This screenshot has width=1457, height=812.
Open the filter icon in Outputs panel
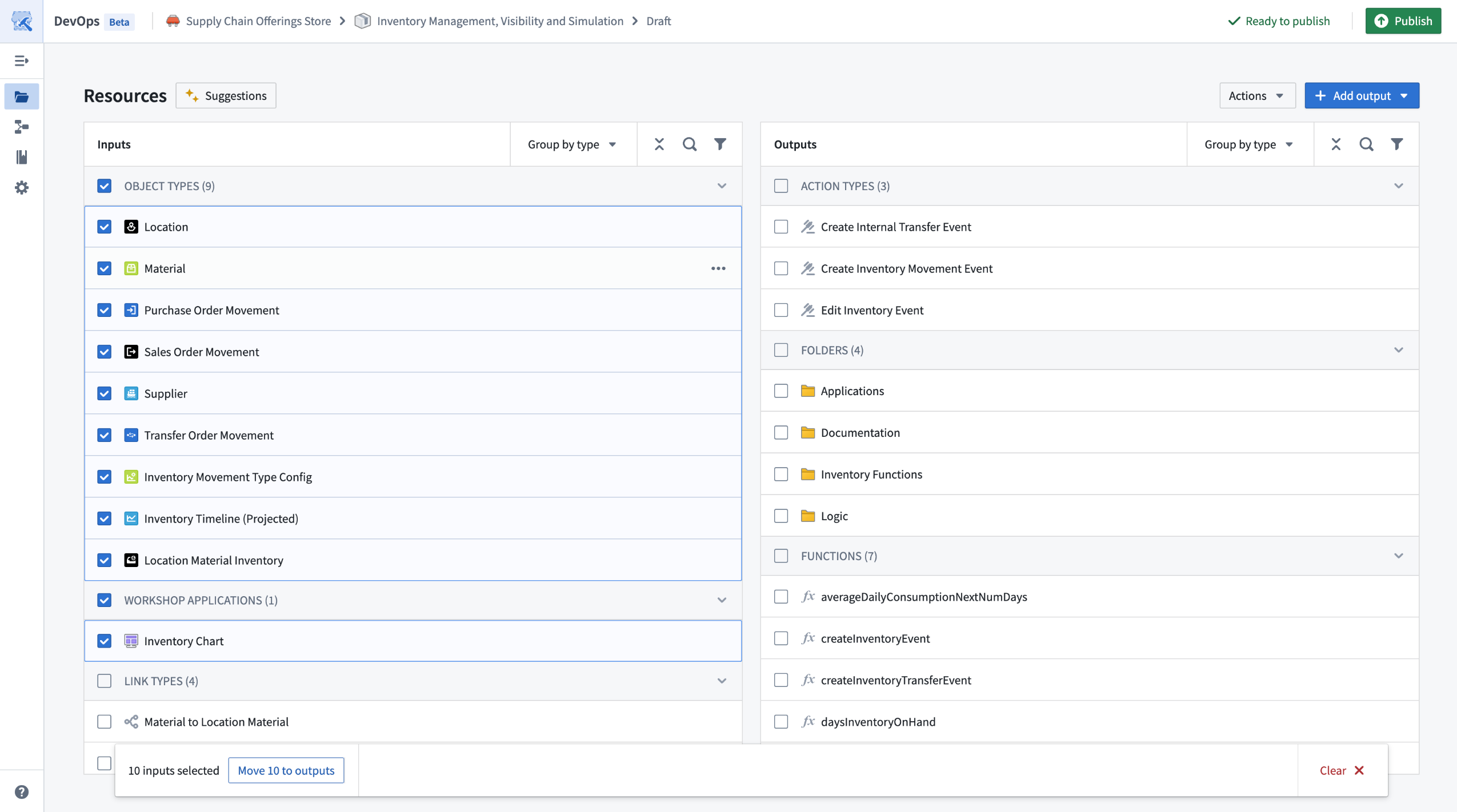pos(1396,144)
